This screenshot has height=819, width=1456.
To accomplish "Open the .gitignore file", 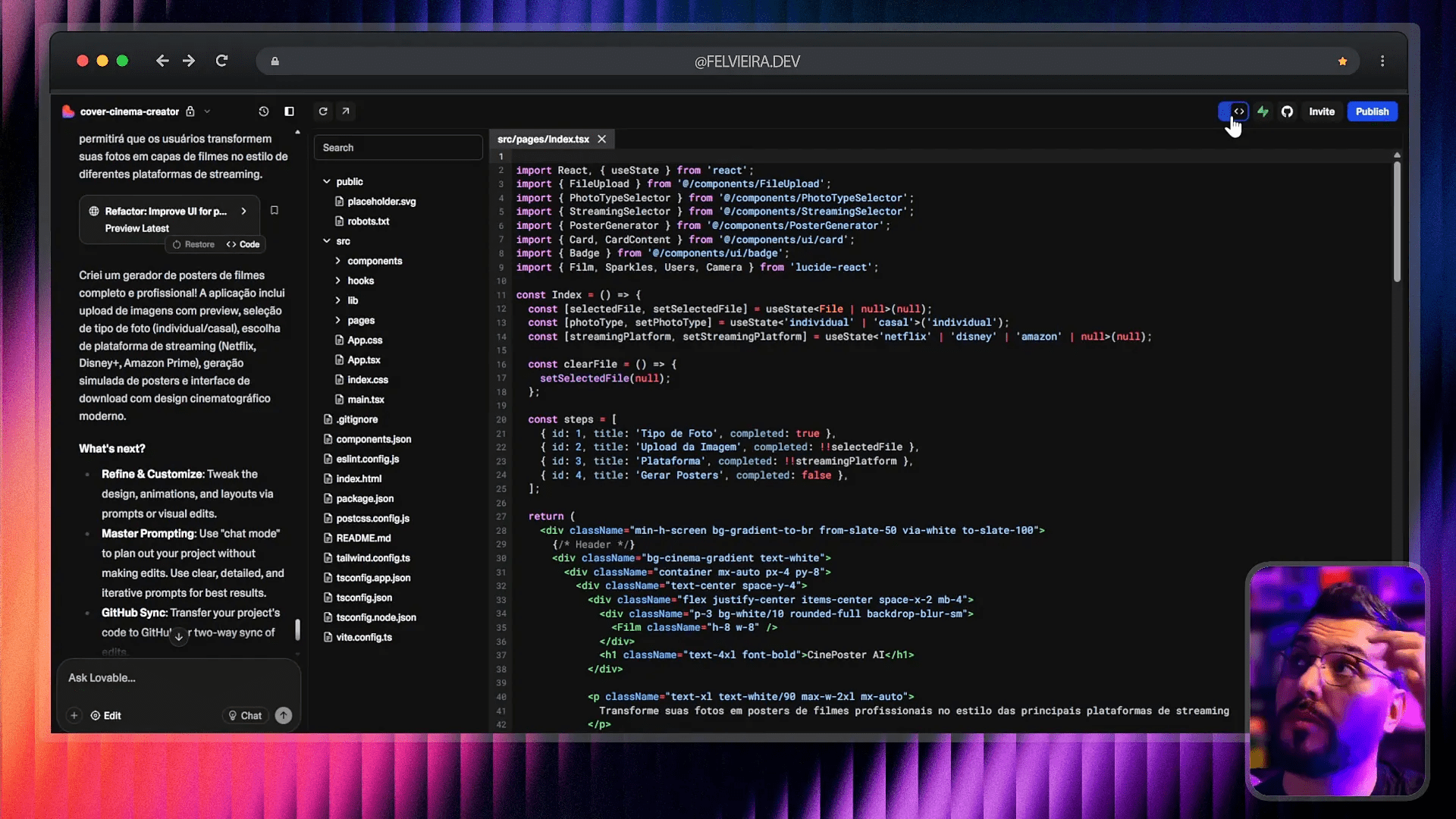I will click(356, 419).
